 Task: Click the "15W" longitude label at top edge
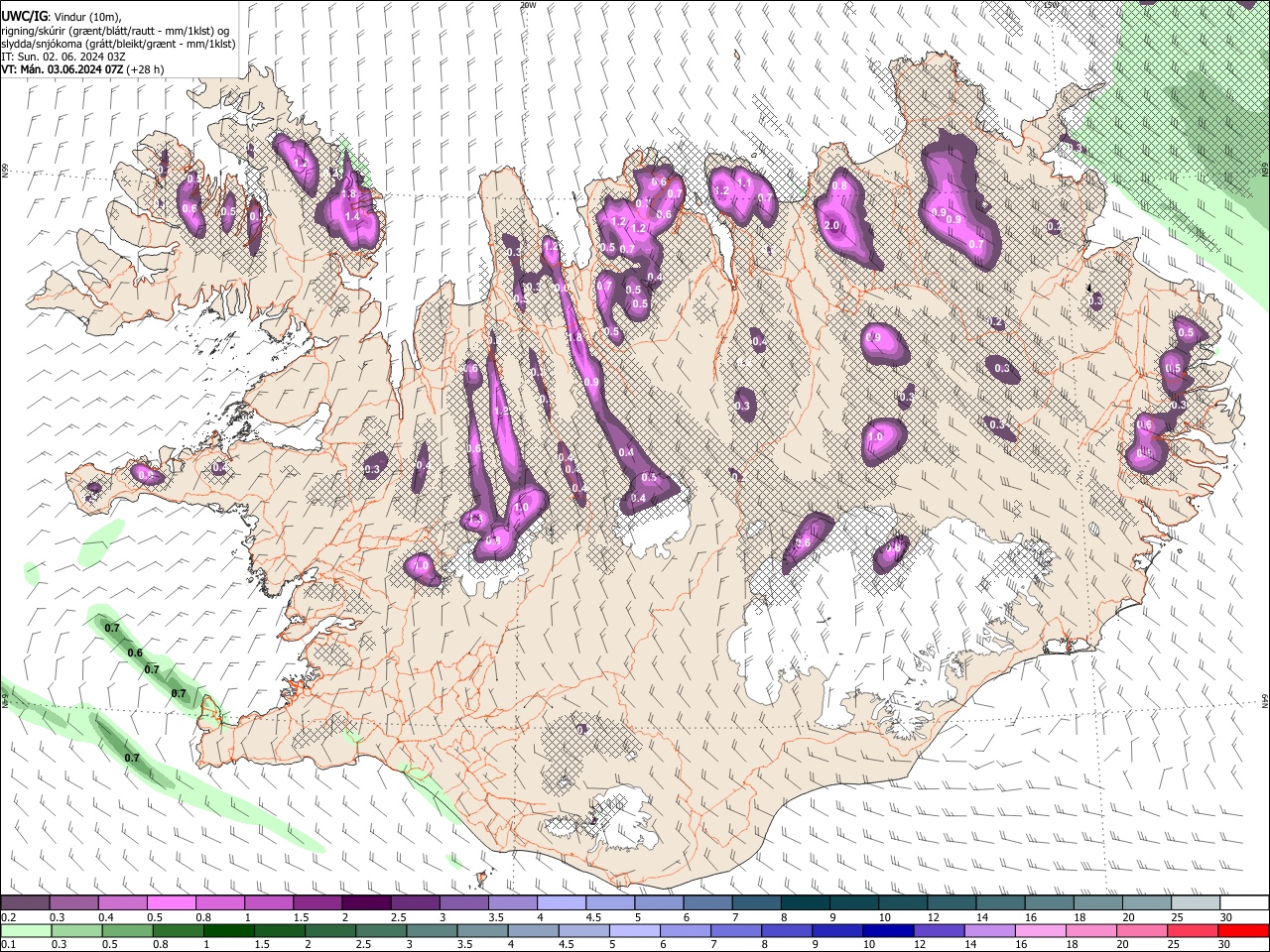click(x=1051, y=5)
